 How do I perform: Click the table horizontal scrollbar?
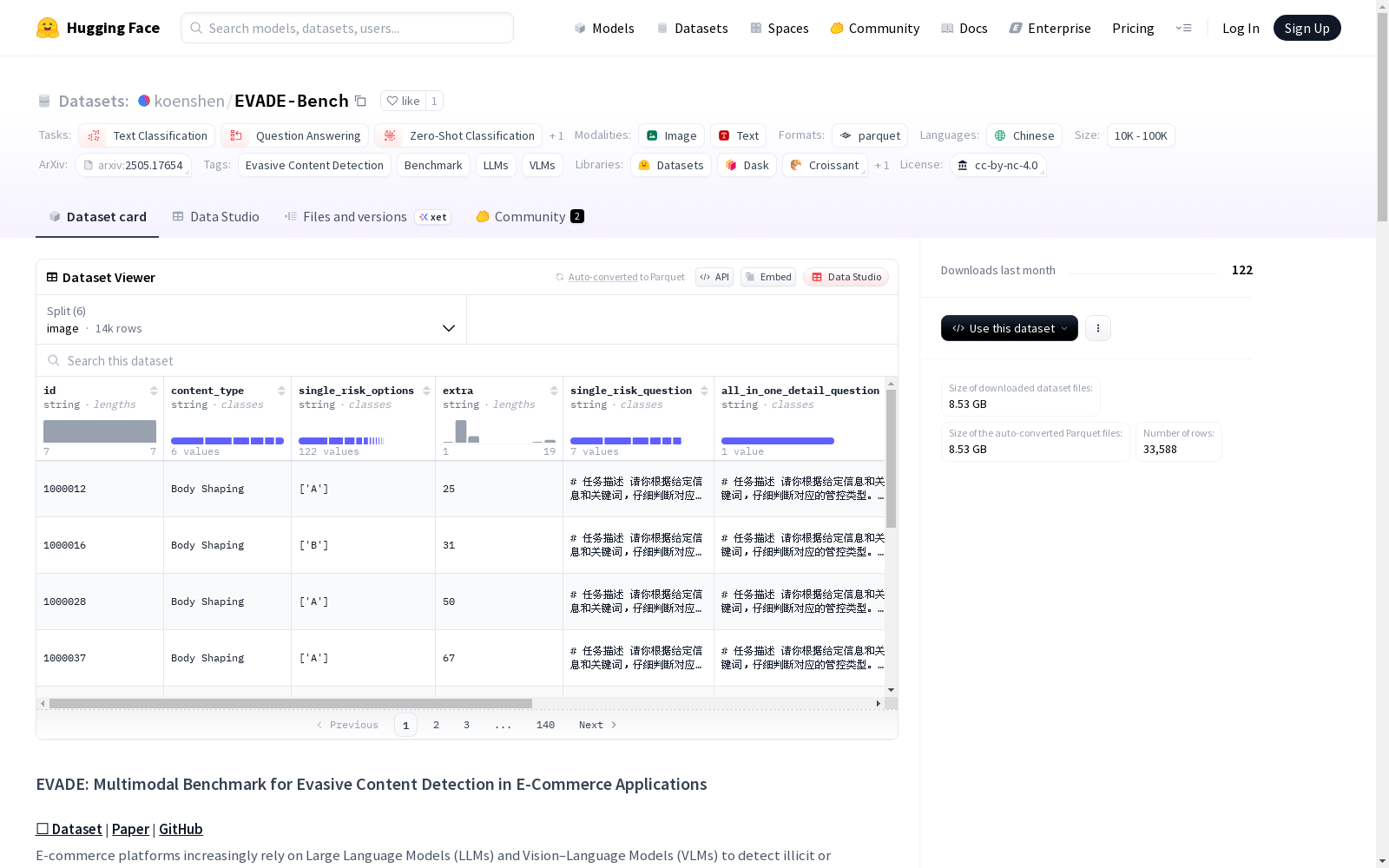click(290, 703)
